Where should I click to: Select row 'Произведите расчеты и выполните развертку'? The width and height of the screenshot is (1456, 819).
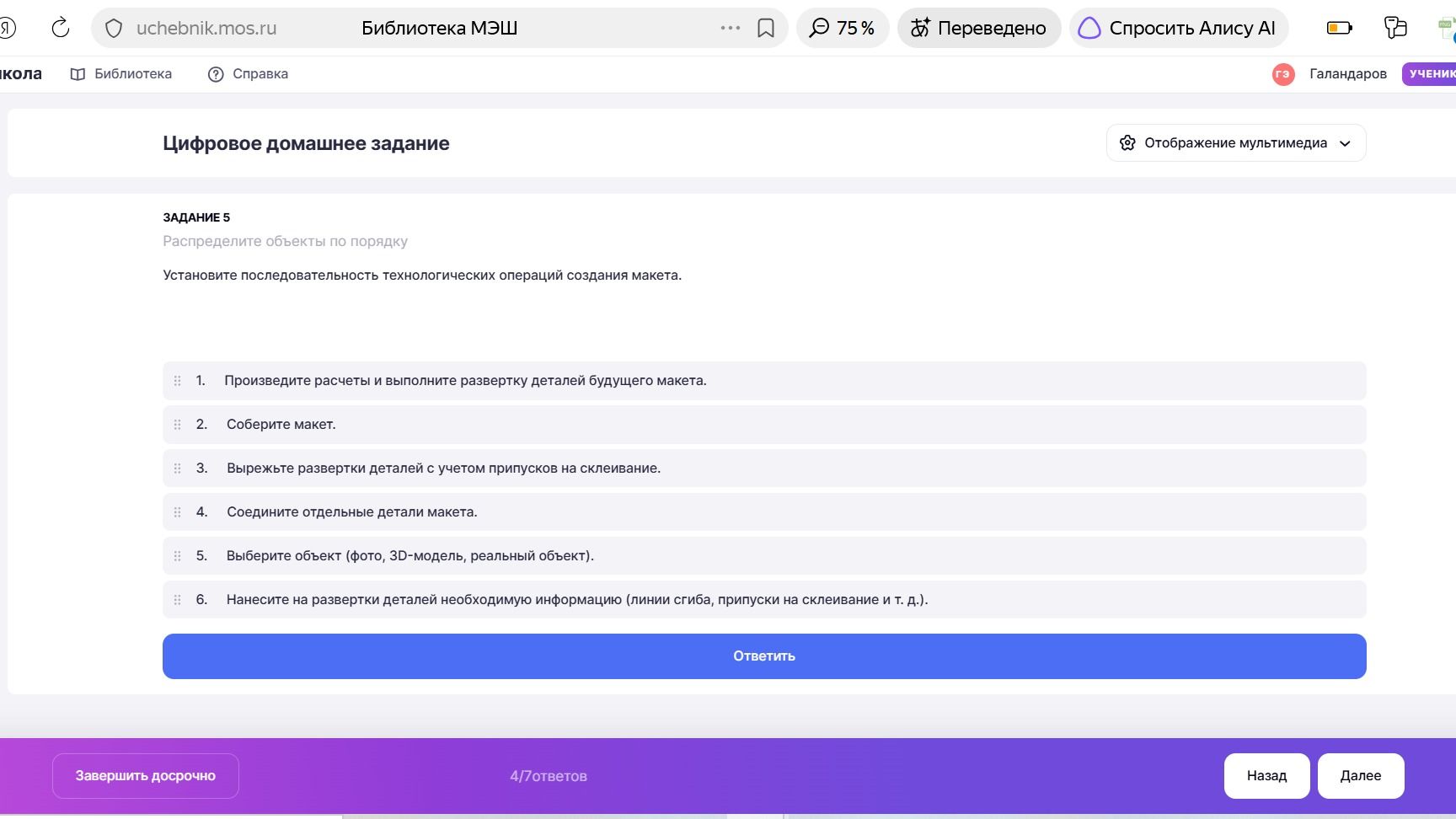point(764,381)
